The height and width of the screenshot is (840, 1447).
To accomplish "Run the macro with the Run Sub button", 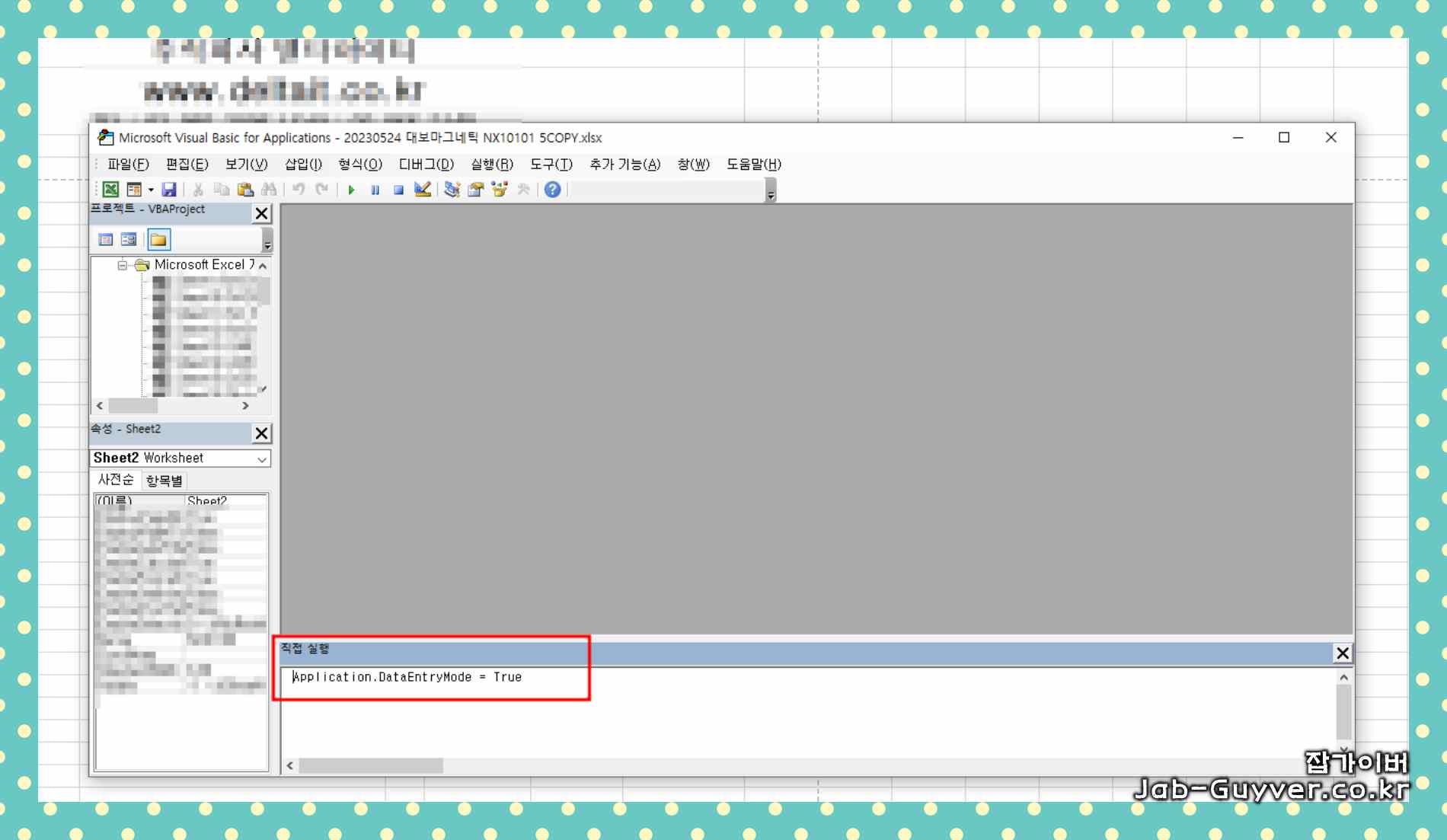I will pos(352,190).
